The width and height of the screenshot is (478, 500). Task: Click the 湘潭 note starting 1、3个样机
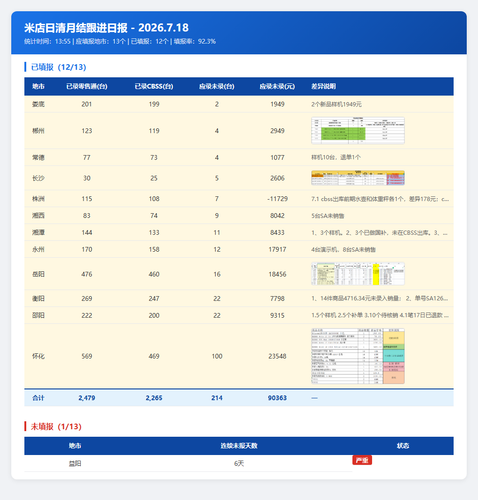[x=379, y=232]
